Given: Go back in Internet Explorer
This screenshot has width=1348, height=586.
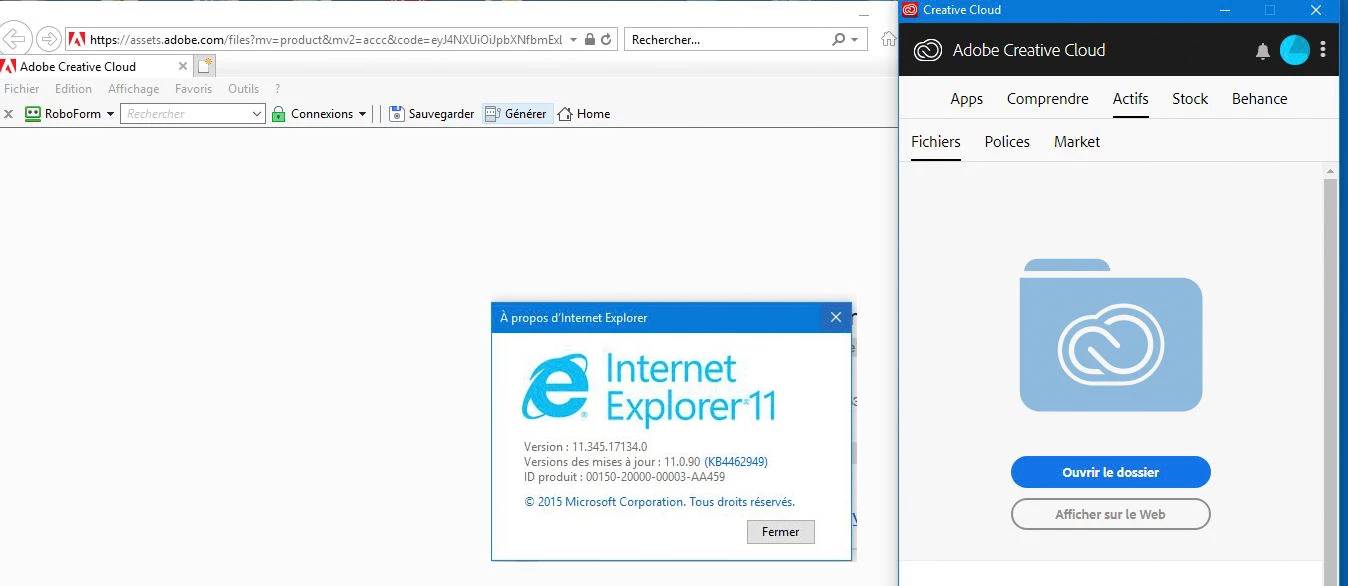Looking at the screenshot, I should click(x=13, y=39).
